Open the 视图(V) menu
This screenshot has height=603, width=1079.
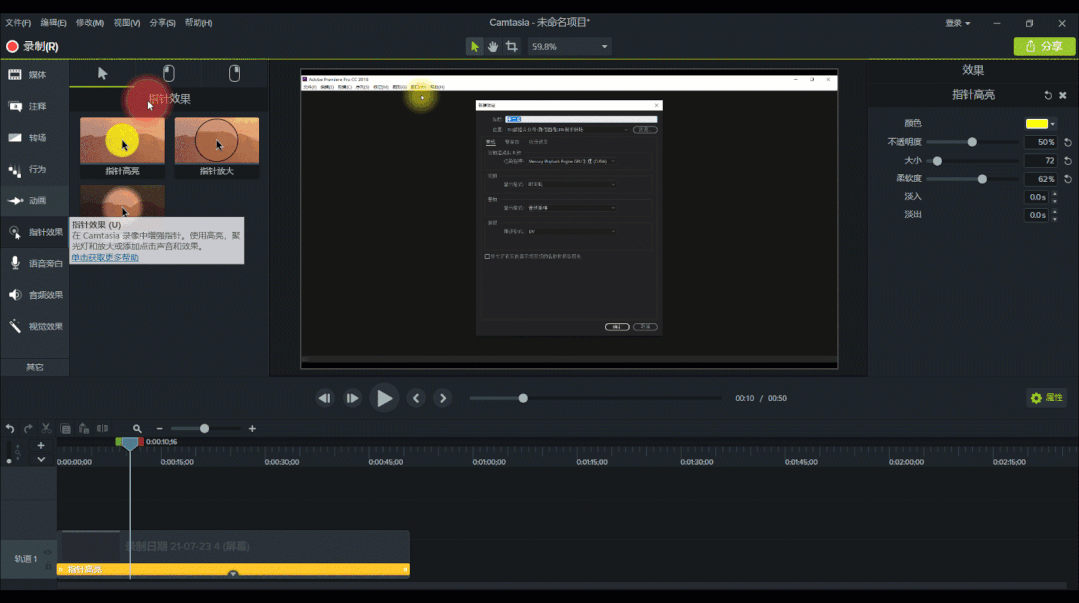(127, 23)
